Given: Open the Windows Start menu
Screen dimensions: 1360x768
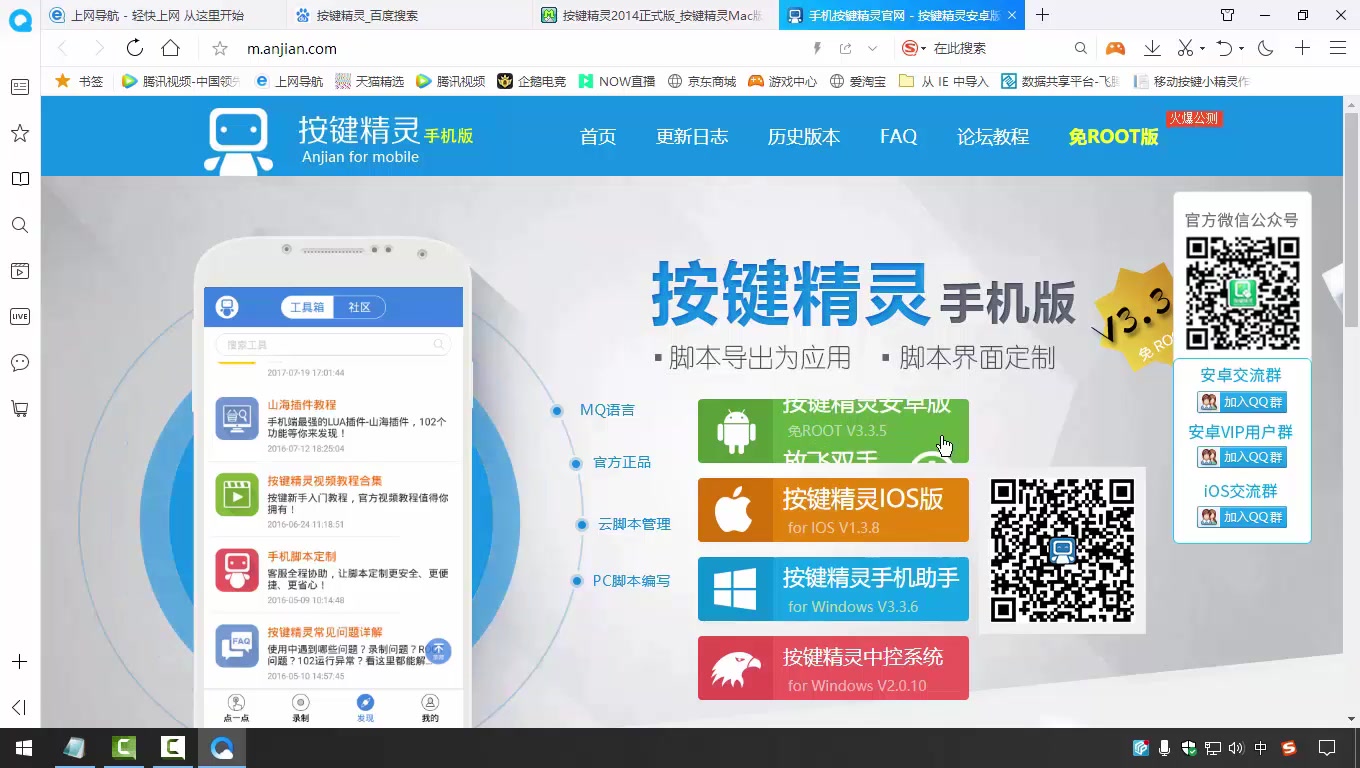Looking at the screenshot, I should (x=23, y=748).
